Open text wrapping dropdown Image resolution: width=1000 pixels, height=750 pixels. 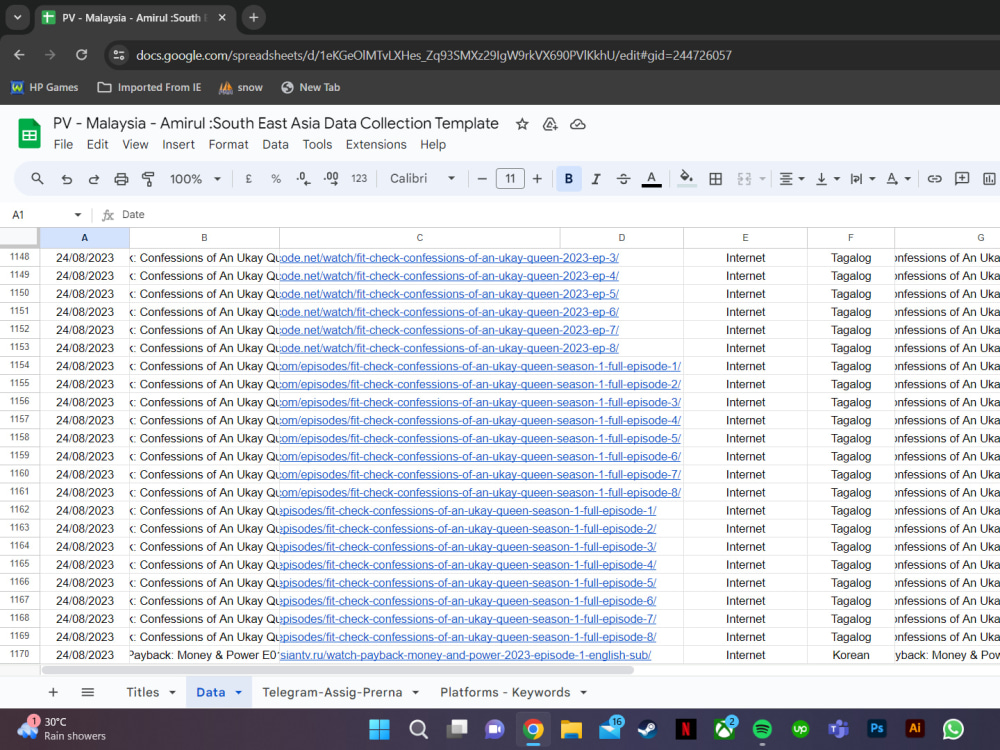862,179
